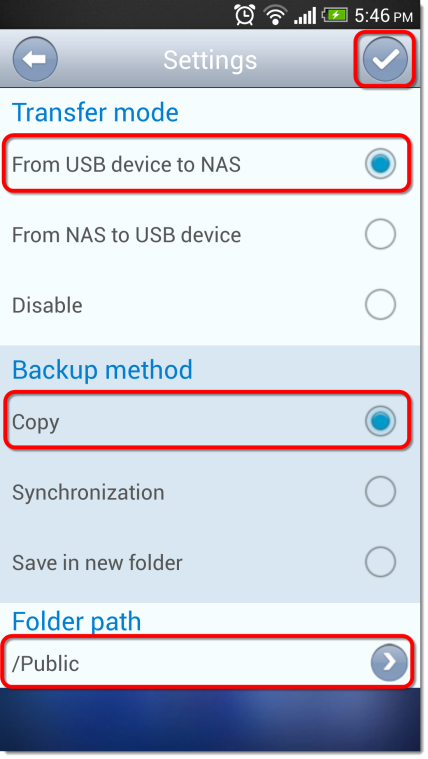Image resolution: width=428 pixels, height=759 pixels.
Task: Open folder path chevron arrow
Action: [389, 662]
